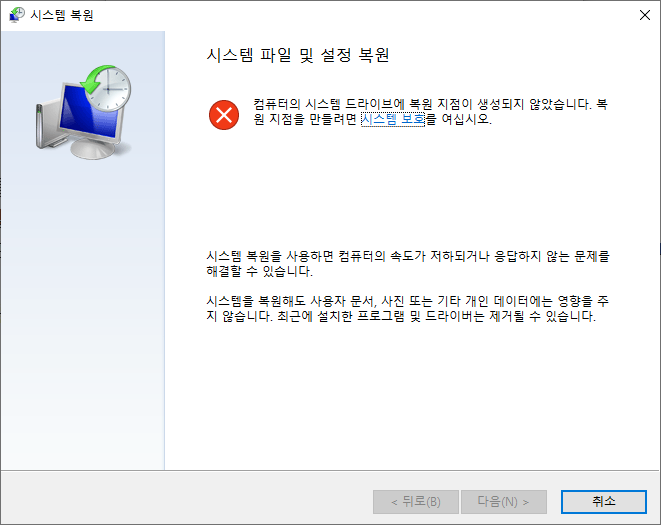661x525 pixels.
Task: Click the paragraph starting 시스템을 복원해도 사용자 문서
Action: click(x=407, y=309)
